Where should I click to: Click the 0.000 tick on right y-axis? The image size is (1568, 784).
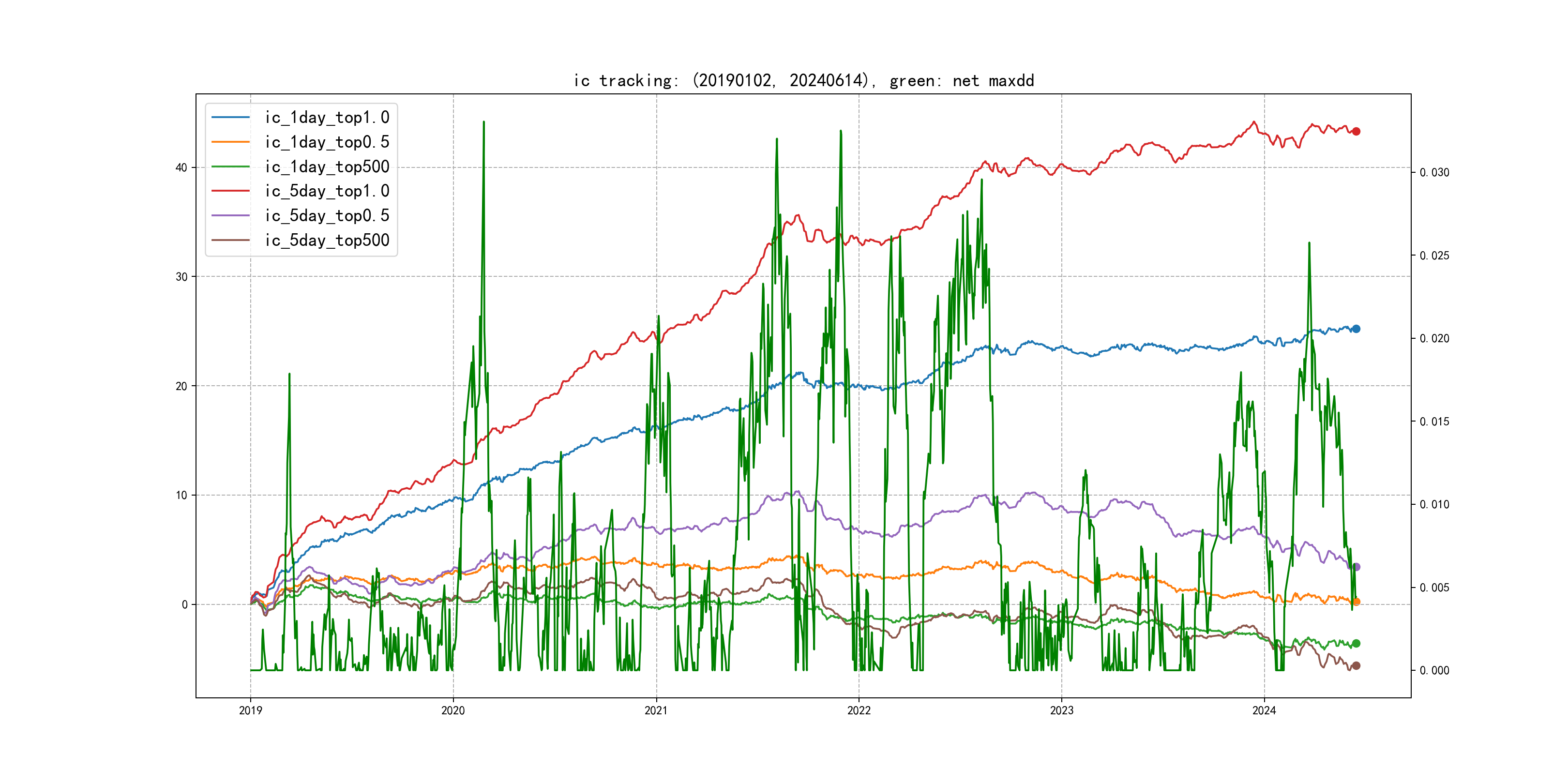pyautogui.click(x=1434, y=671)
